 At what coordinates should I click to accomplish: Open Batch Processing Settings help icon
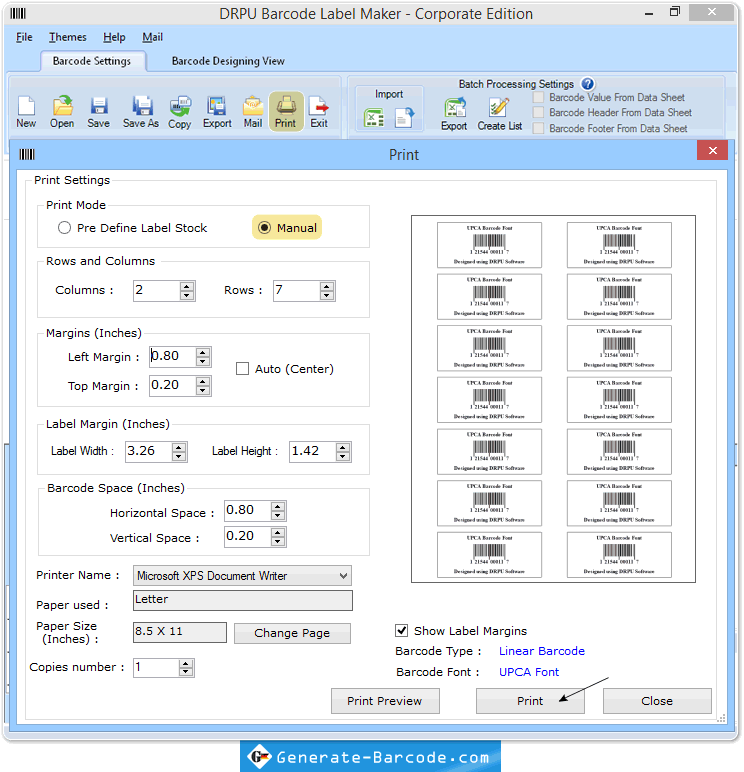587,84
